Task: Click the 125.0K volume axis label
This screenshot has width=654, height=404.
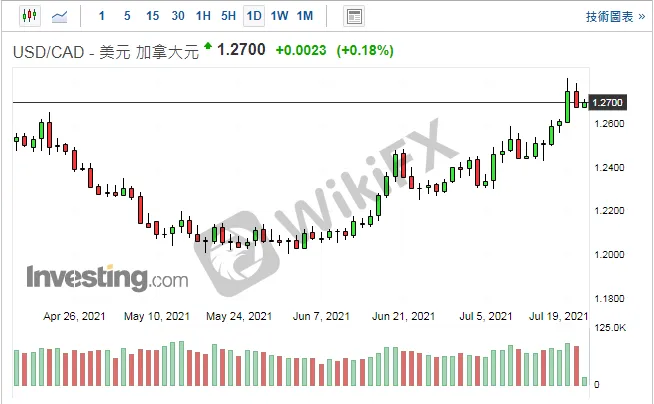Action: click(x=610, y=328)
